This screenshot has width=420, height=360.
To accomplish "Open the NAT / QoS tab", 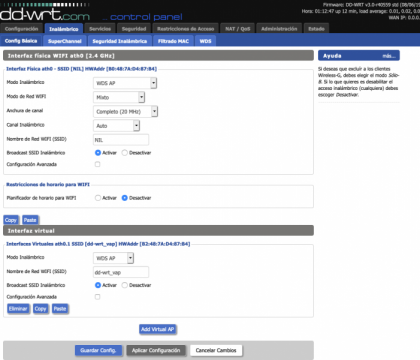I will tap(237, 29).
